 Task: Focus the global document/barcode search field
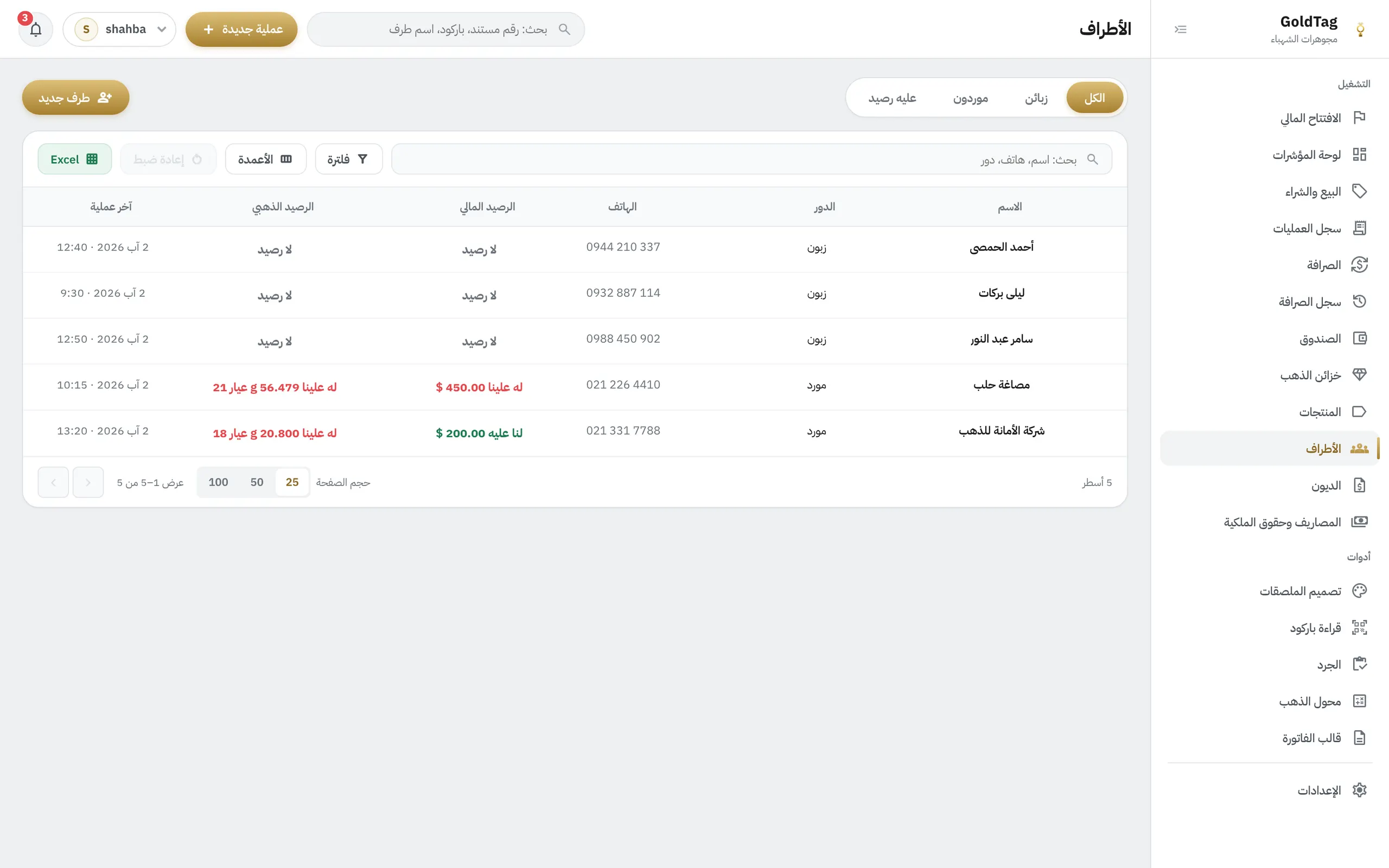click(x=446, y=29)
